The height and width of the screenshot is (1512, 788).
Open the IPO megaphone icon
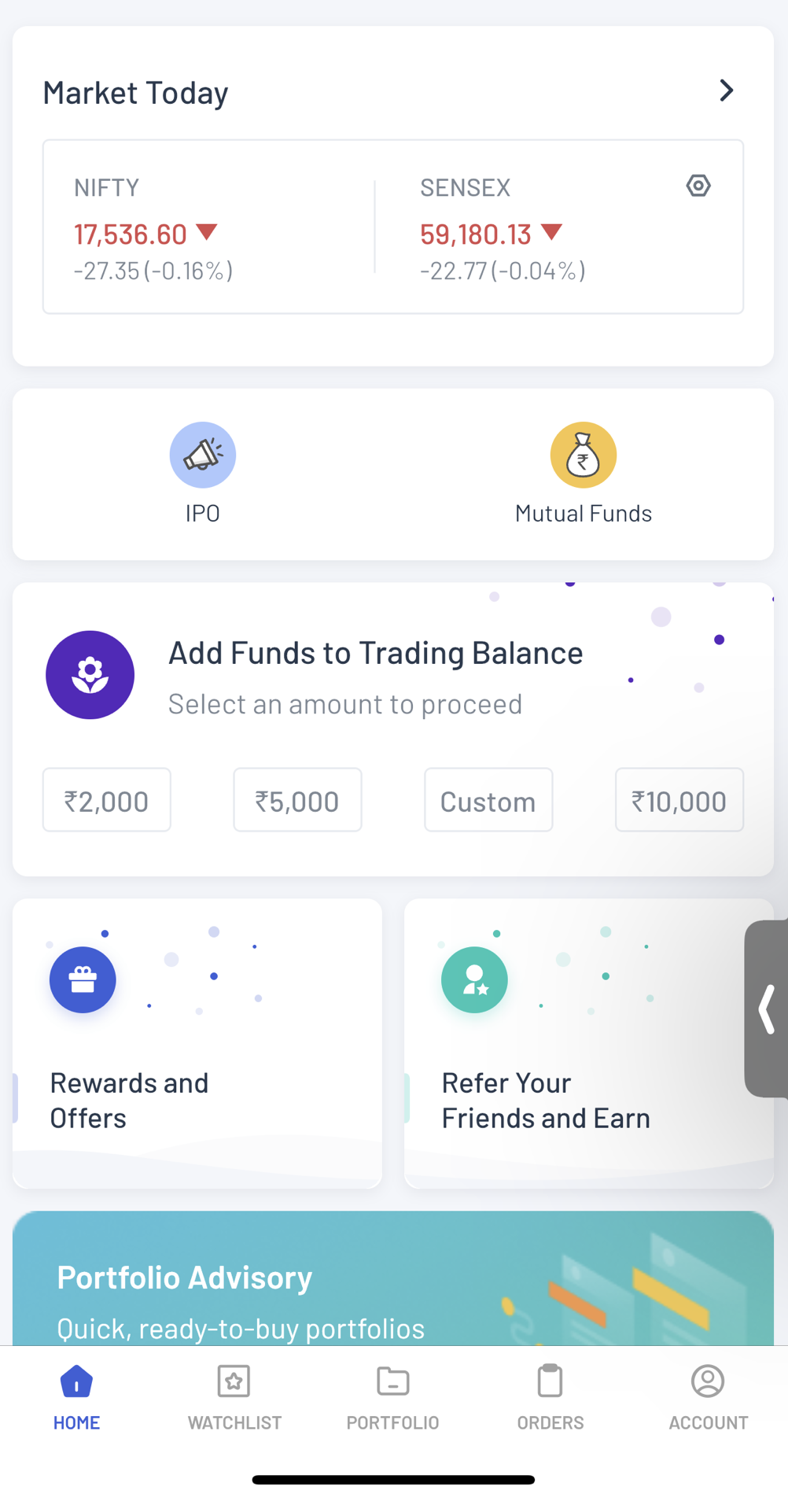[x=203, y=455]
